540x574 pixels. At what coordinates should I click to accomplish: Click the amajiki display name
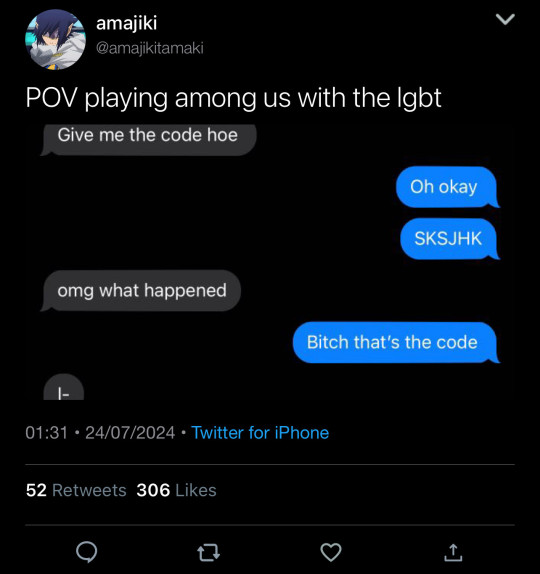coord(127,23)
